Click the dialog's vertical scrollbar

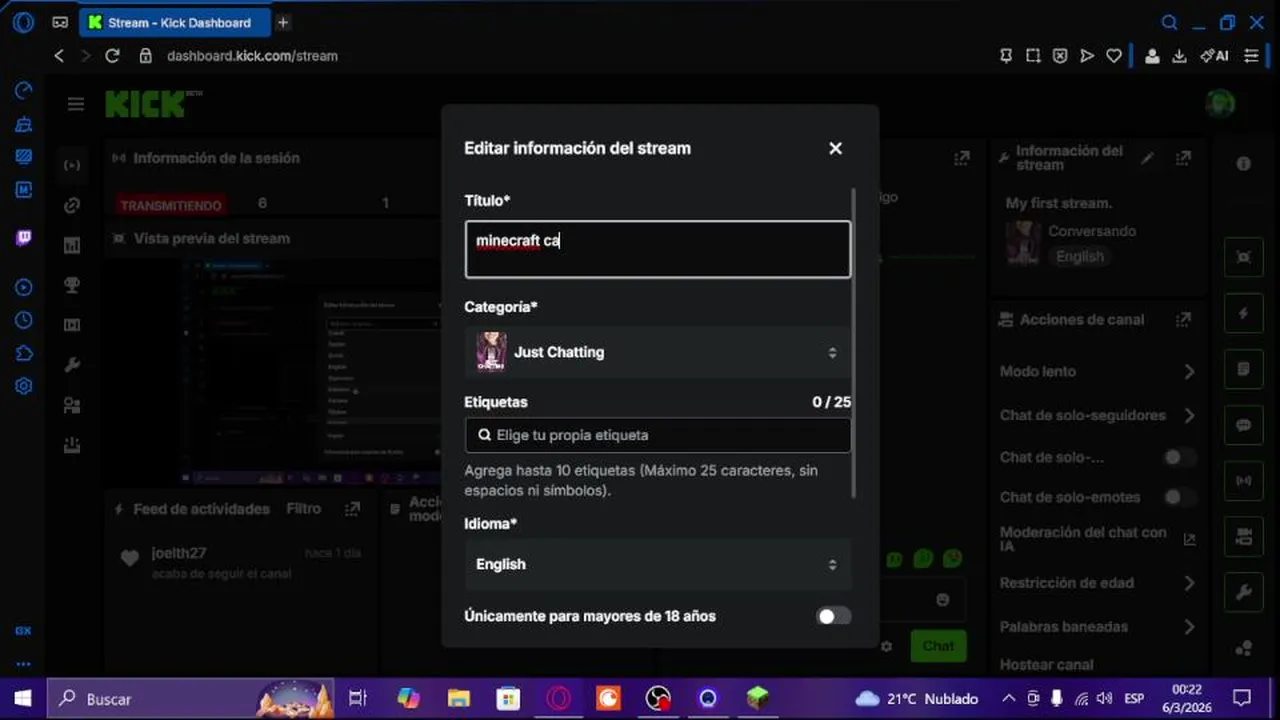pyautogui.click(x=854, y=343)
